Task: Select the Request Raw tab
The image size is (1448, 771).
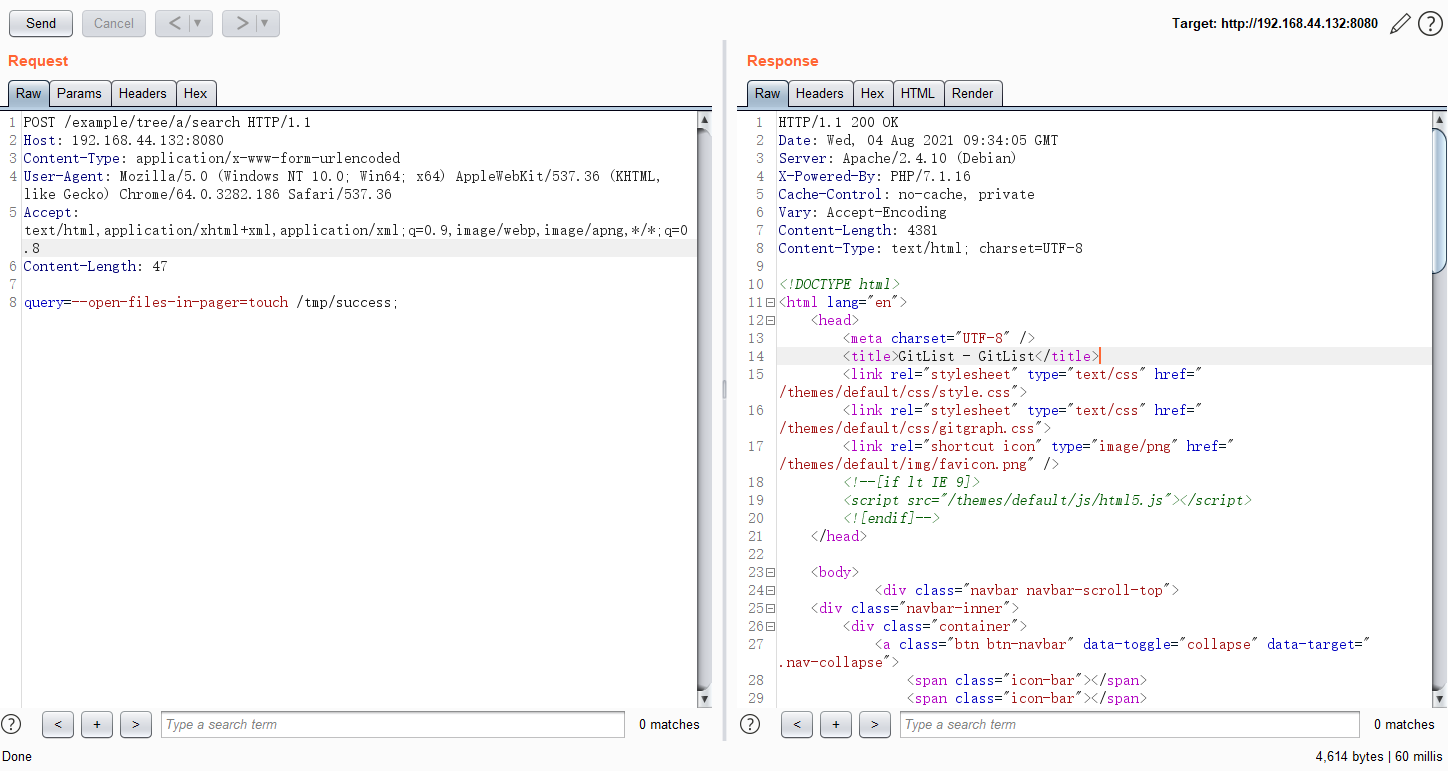Action: tap(29, 93)
